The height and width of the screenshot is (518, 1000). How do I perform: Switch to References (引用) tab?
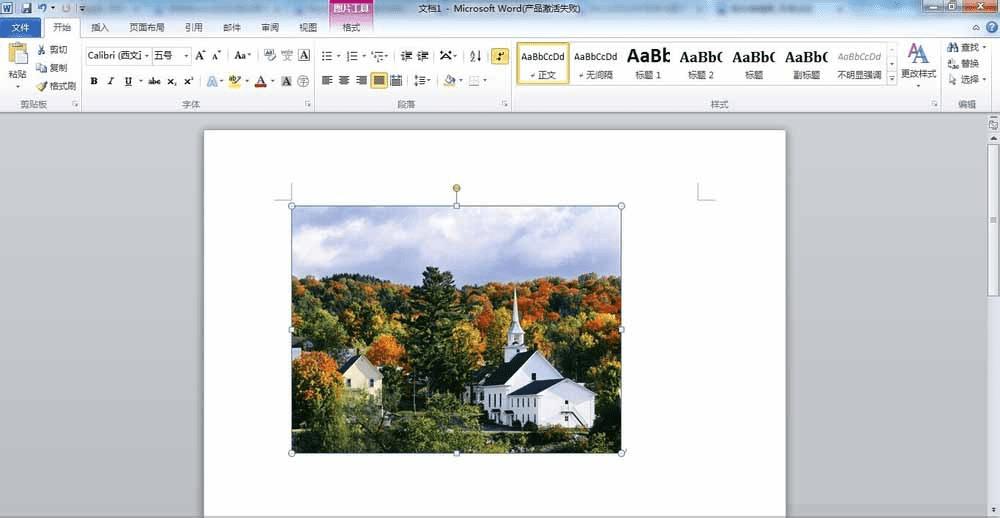coord(194,27)
